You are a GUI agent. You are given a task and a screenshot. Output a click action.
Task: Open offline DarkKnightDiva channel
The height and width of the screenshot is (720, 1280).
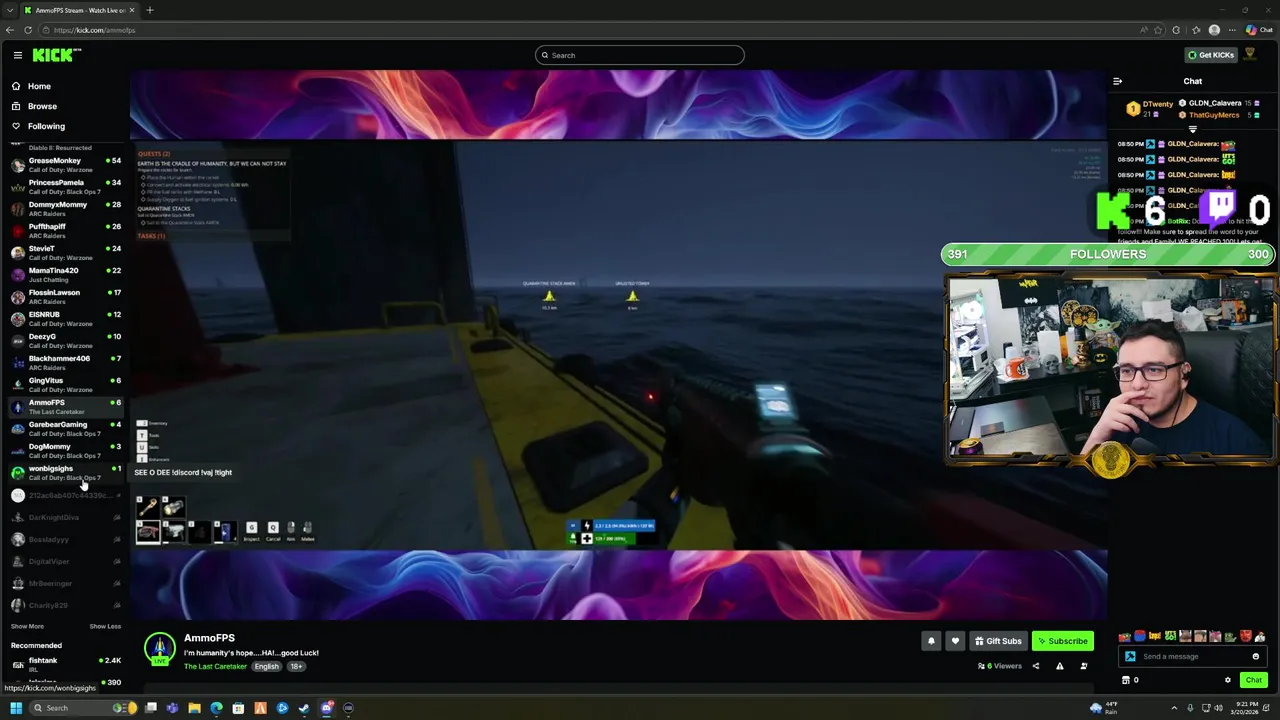(x=64, y=517)
